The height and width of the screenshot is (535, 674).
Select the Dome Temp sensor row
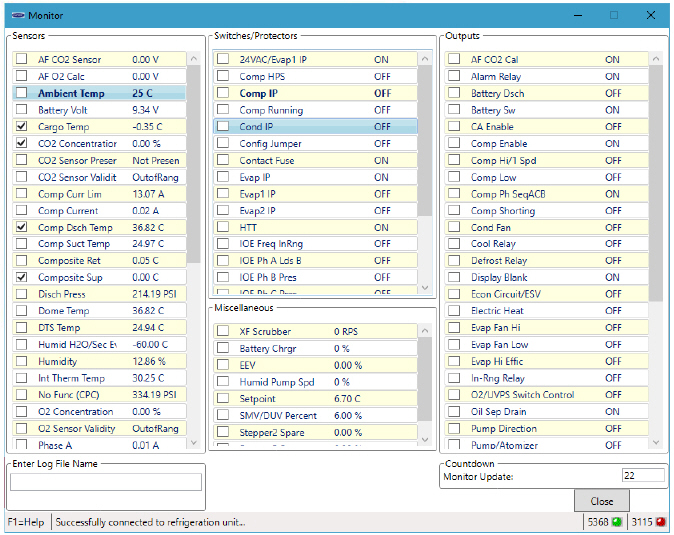coord(99,311)
